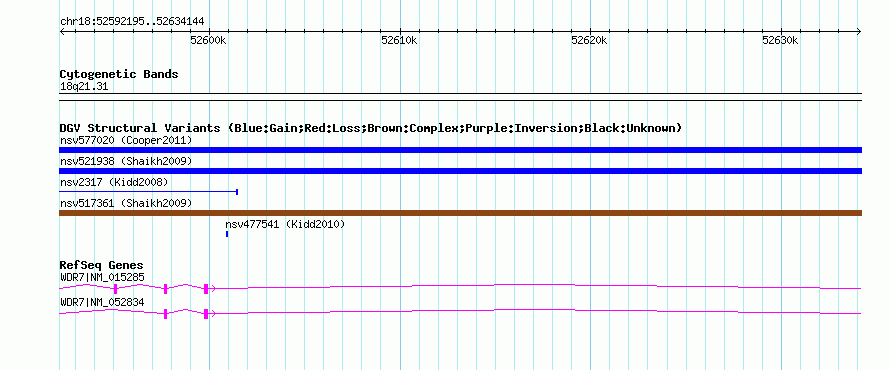Open the nsv2317 (Kidd2008) label
This screenshot has height=370, width=890.
point(114,182)
